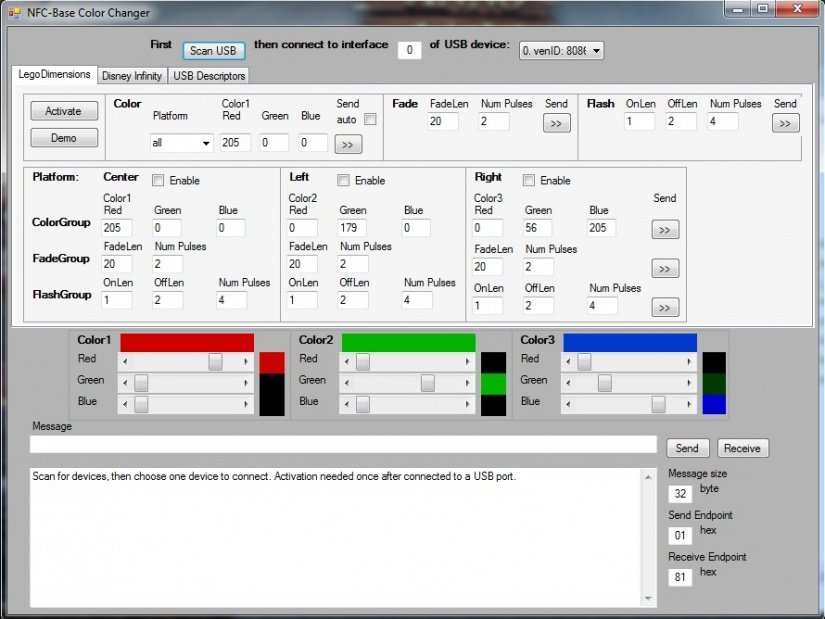Click the Color section send arrow button
This screenshot has width=825, height=619.
[348, 144]
